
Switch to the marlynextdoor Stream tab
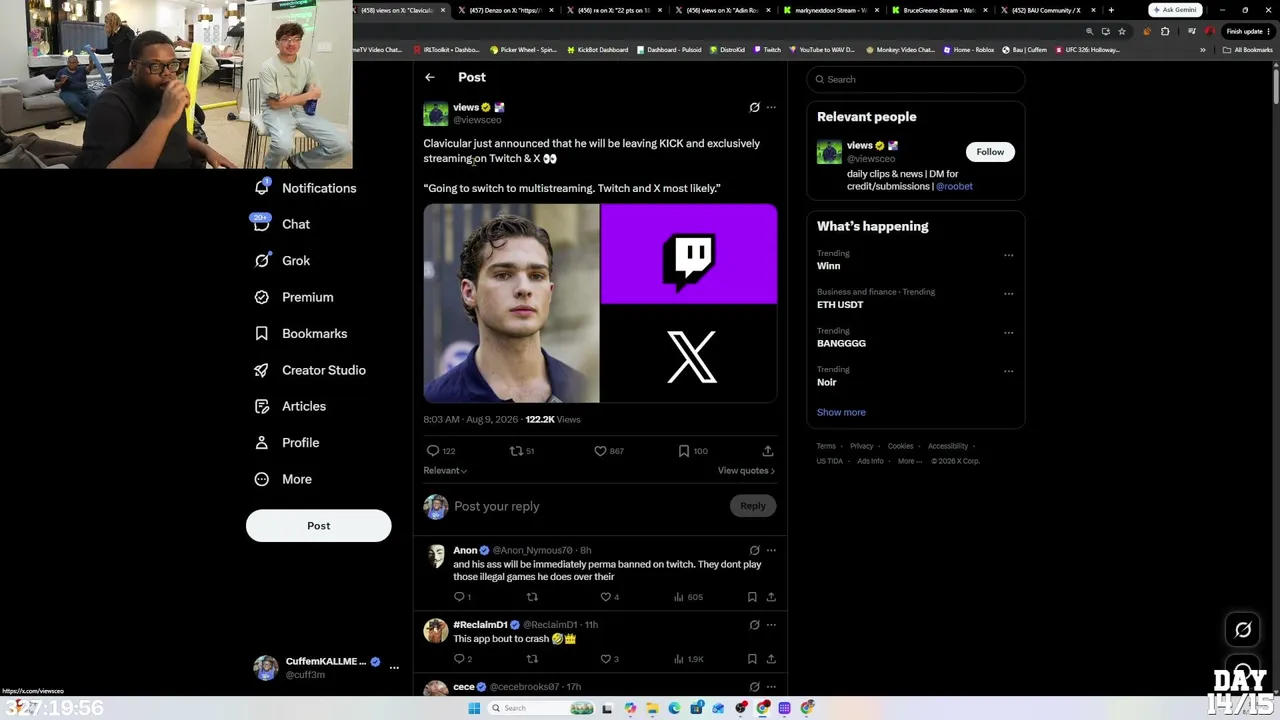831,10
